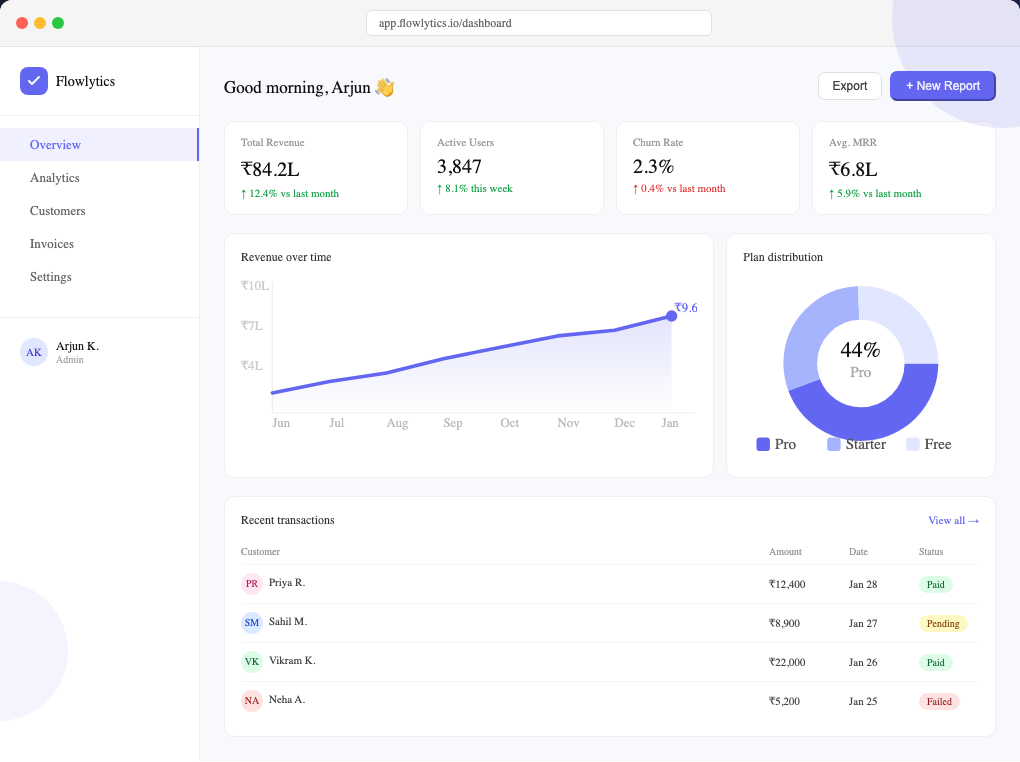Open the Total Revenue card

point(316,168)
